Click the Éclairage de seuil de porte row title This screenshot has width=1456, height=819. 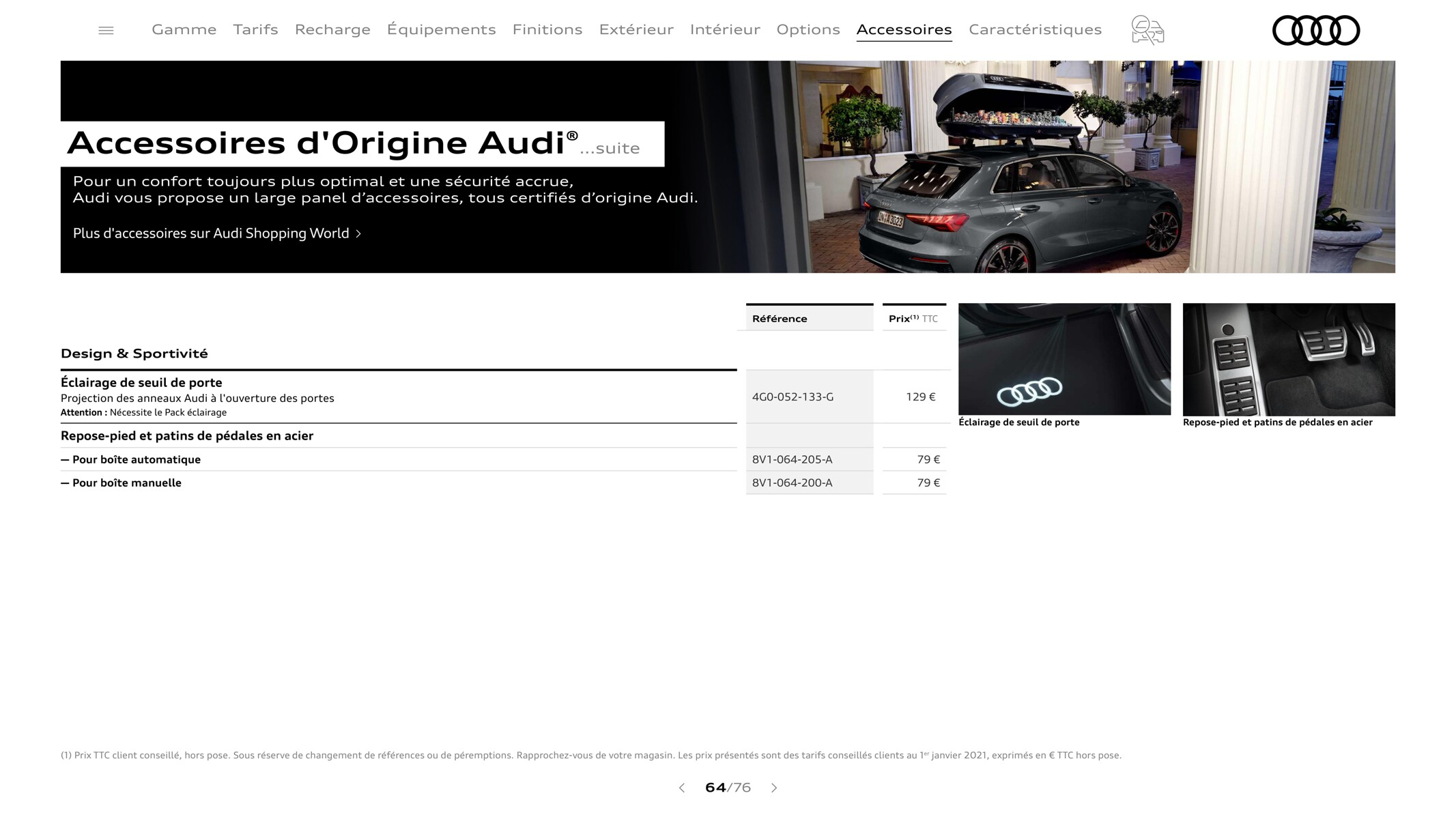click(x=141, y=382)
